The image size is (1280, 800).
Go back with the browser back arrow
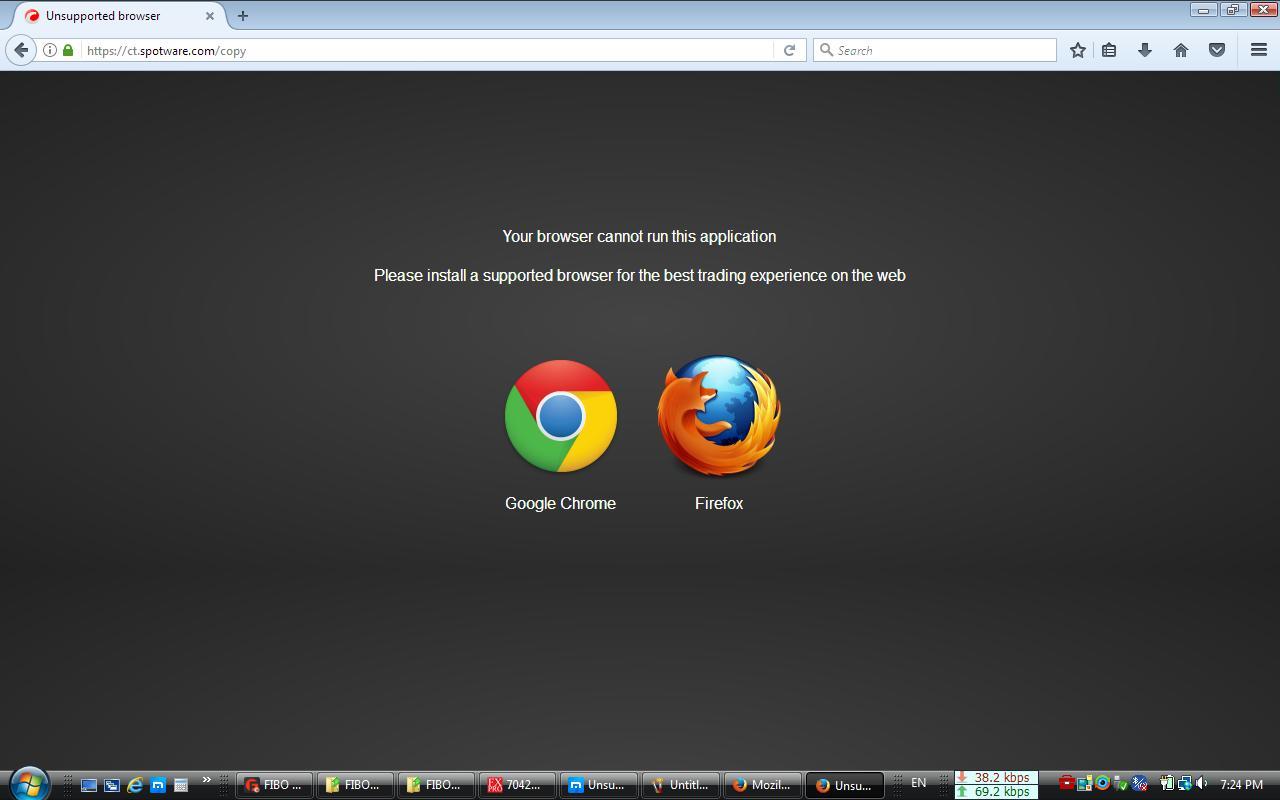coord(21,50)
